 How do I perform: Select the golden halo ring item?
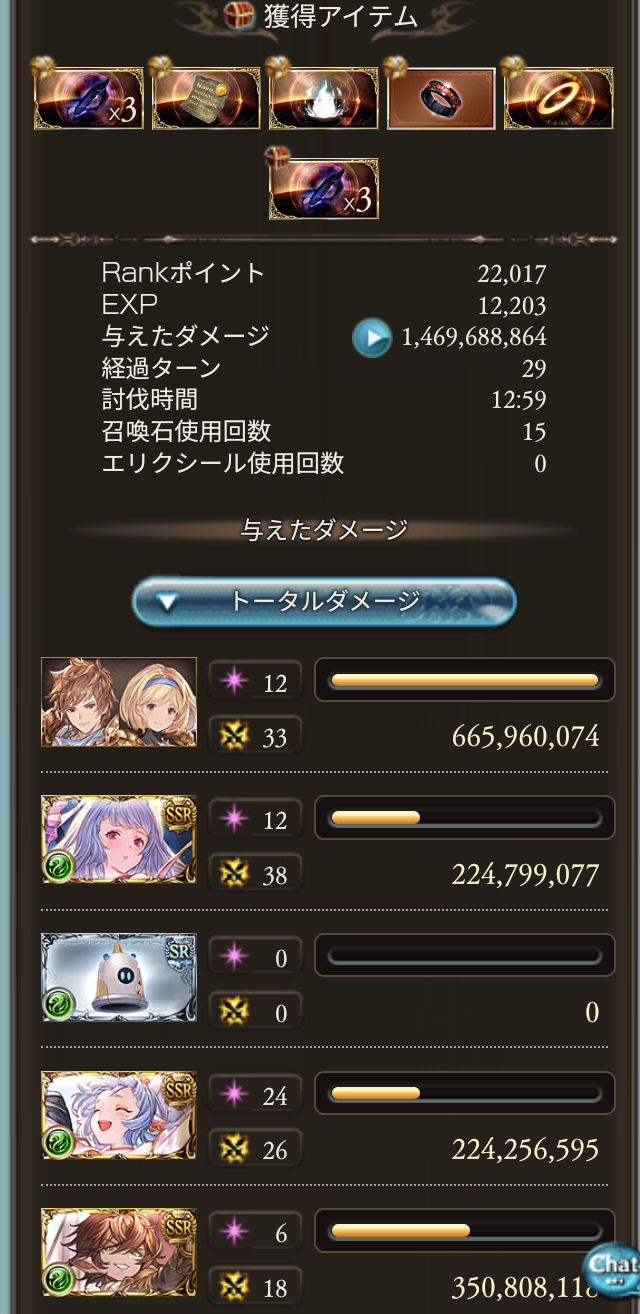pyautogui.click(x=558, y=97)
